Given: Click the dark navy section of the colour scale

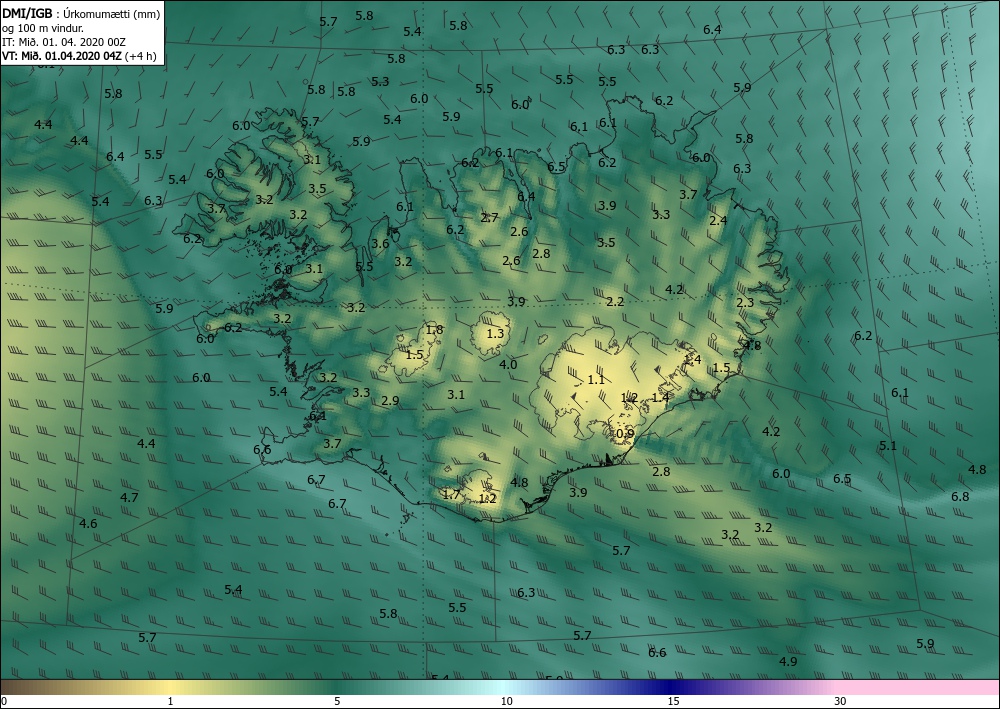Looking at the screenshot, I should pyautogui.click(x=670, y=687).
